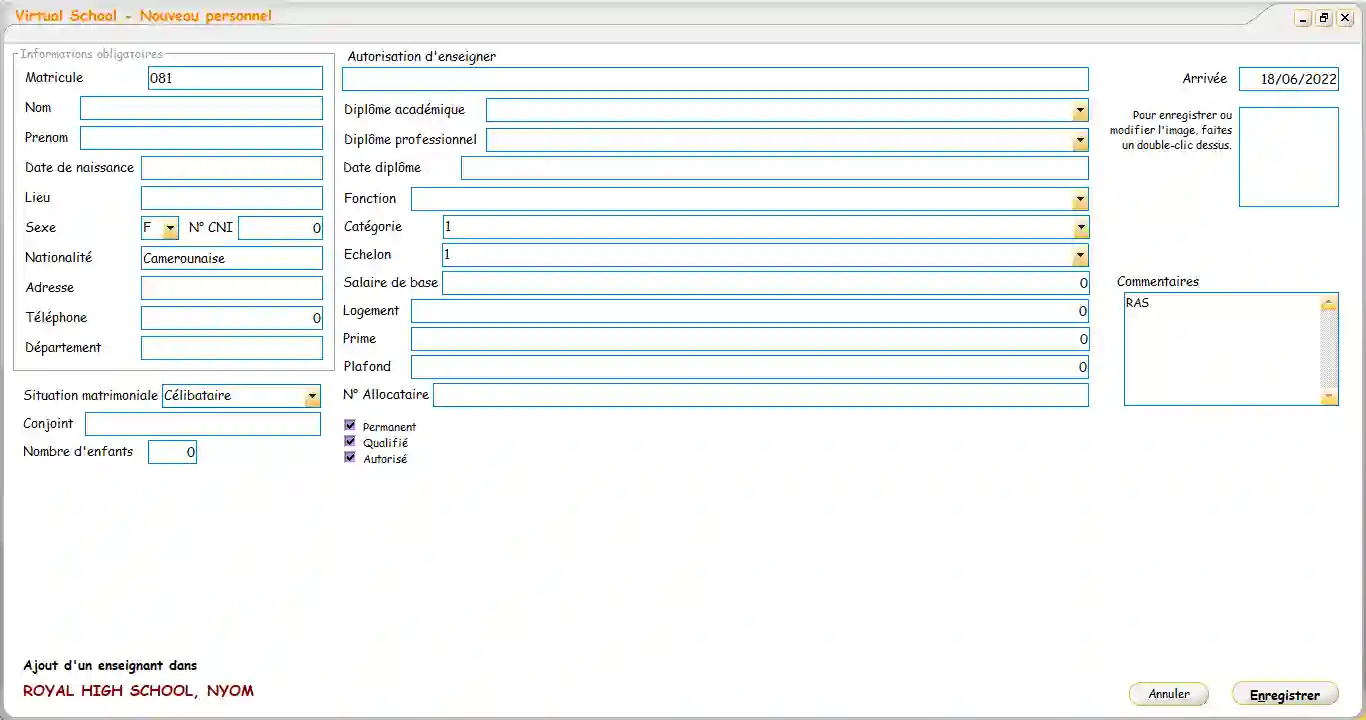Click inside the Prenom field
1366x720 pixels.
(200, 137)
